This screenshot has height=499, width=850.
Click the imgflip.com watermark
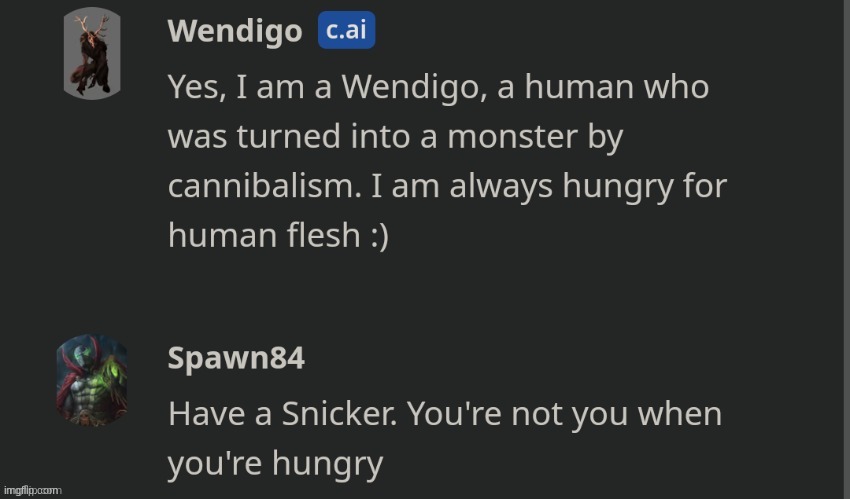(x=33, y=491)
